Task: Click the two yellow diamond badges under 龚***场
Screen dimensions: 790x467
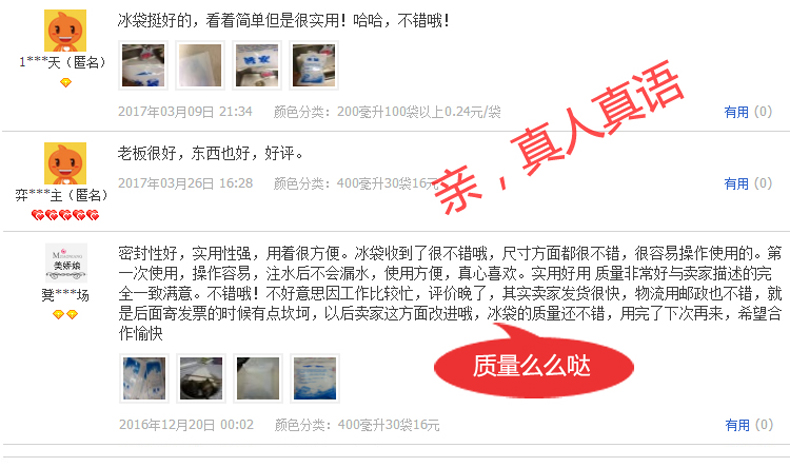Action: pyautogui.click(x=65, y=315)
